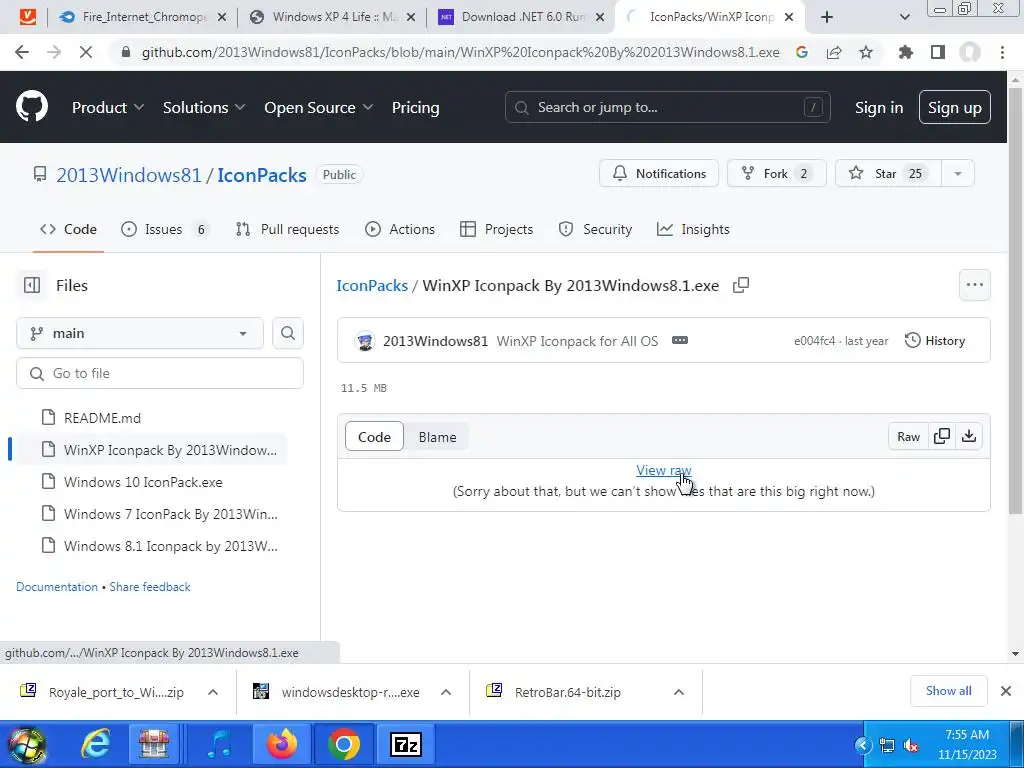The width and height of the screenshot is (1024, 768).
Task: Open the Pull requests tab
Action: coord(287,229)
